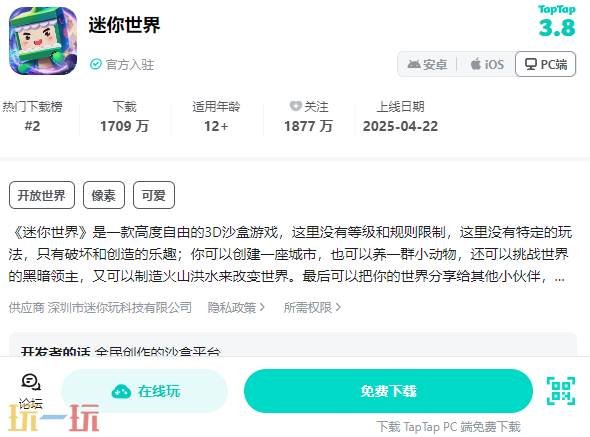Select the 开放世界 tag

(42, 195)
